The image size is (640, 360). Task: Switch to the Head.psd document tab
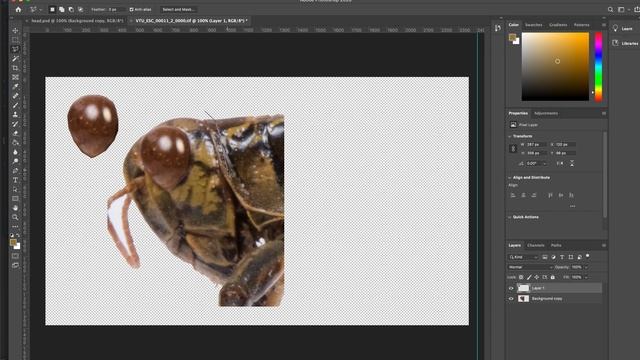pos(77,20)
